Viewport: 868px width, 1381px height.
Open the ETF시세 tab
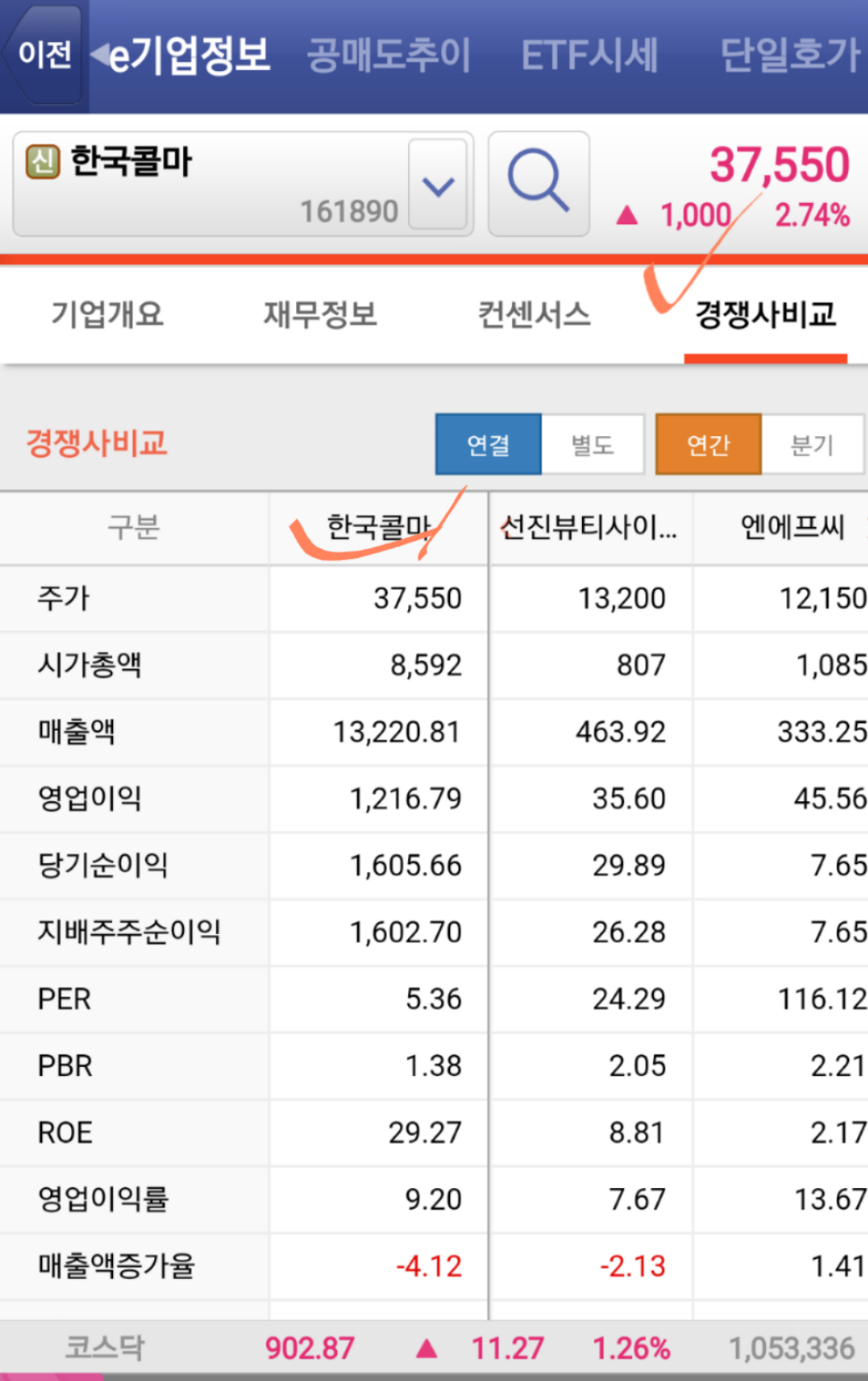click(589, 56)
